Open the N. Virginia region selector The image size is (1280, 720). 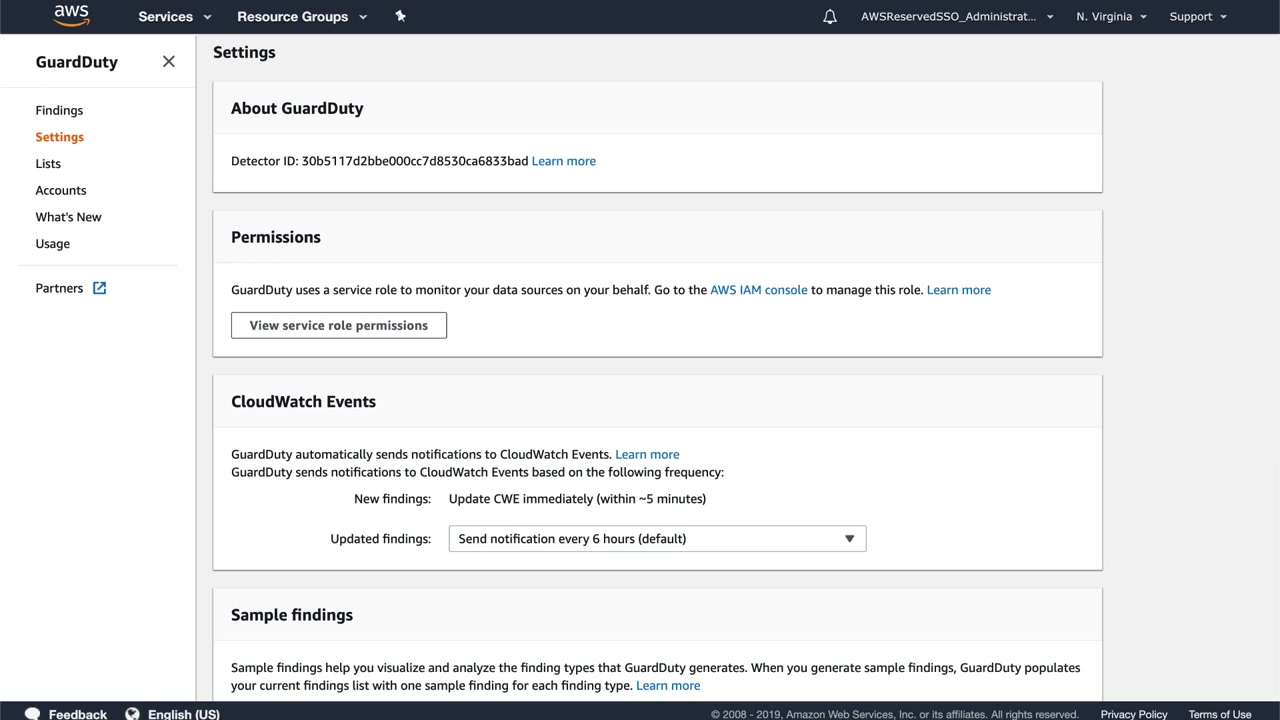click(1111, 17)
